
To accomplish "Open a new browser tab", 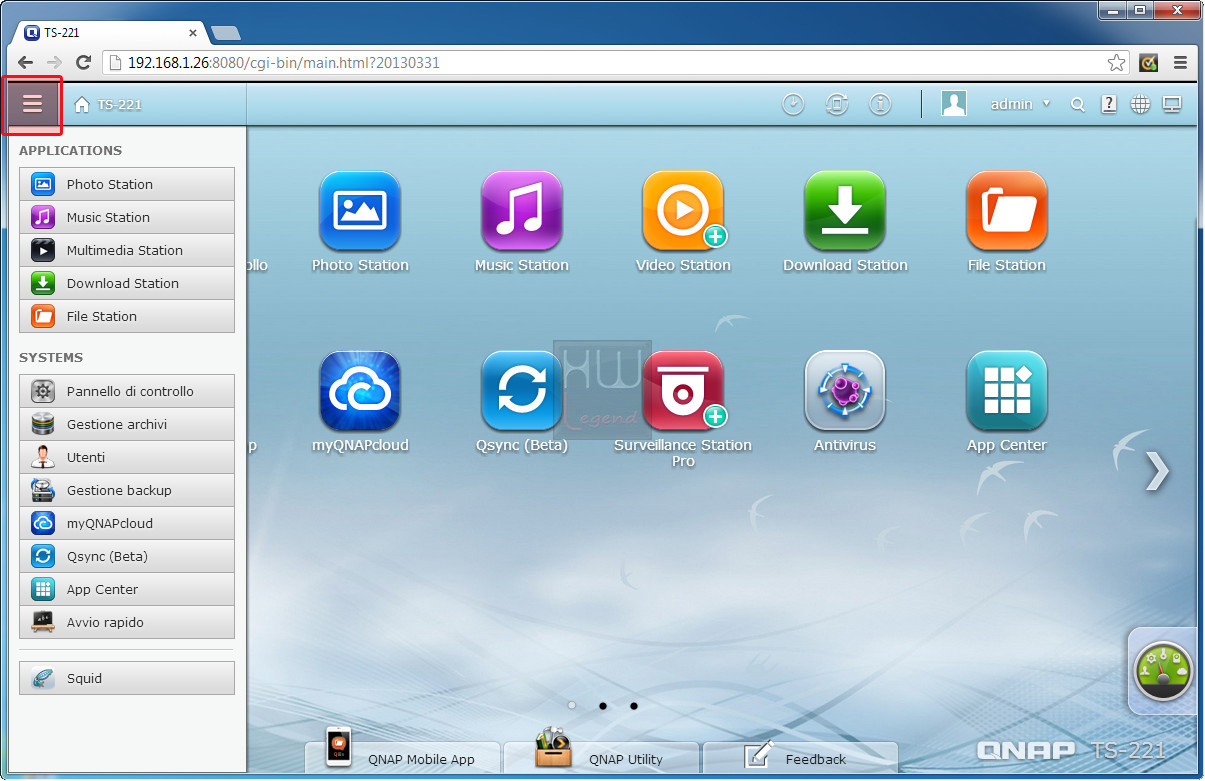I will point(226,33).
